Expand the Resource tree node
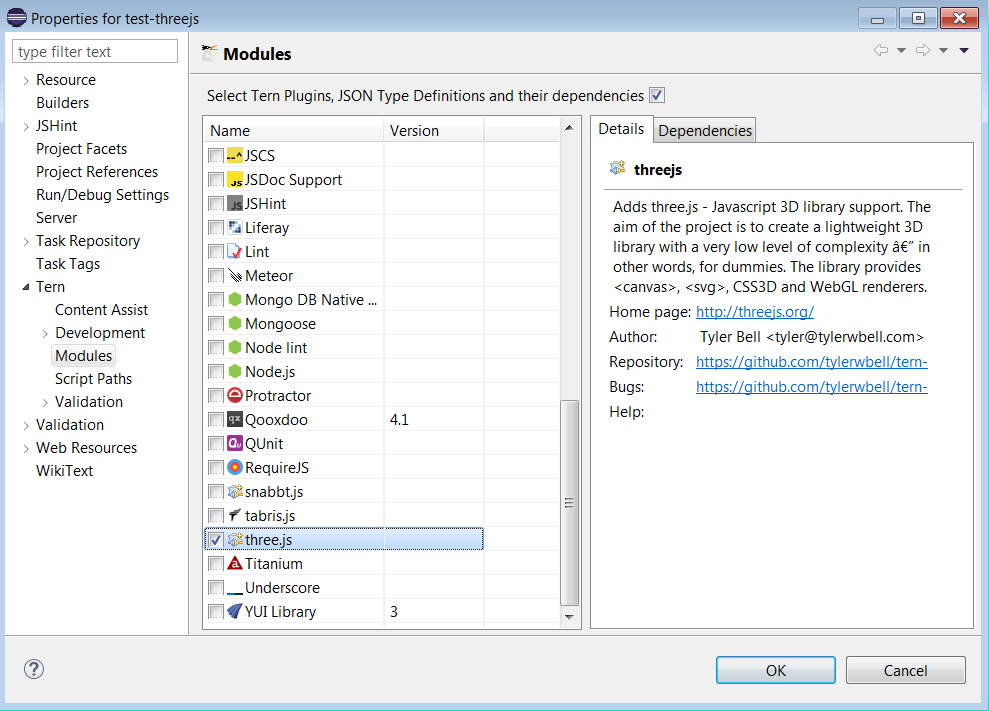This screenshot has height=711, width=989. point(25,81)
